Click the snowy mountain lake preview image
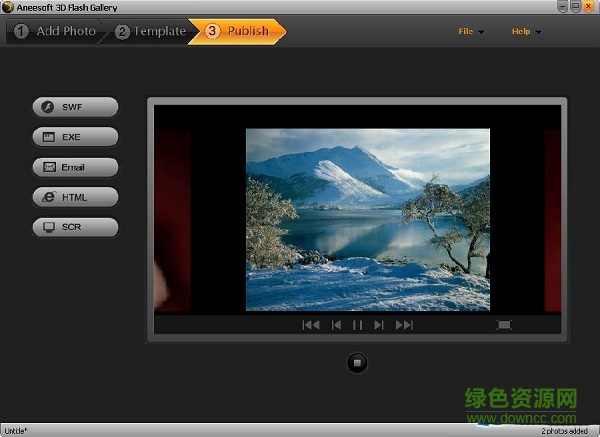This screenshot has height=437, width=600. coord(367,219)
